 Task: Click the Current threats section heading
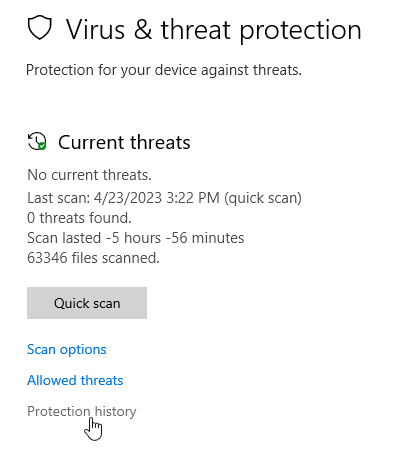[x=124, y=142]
